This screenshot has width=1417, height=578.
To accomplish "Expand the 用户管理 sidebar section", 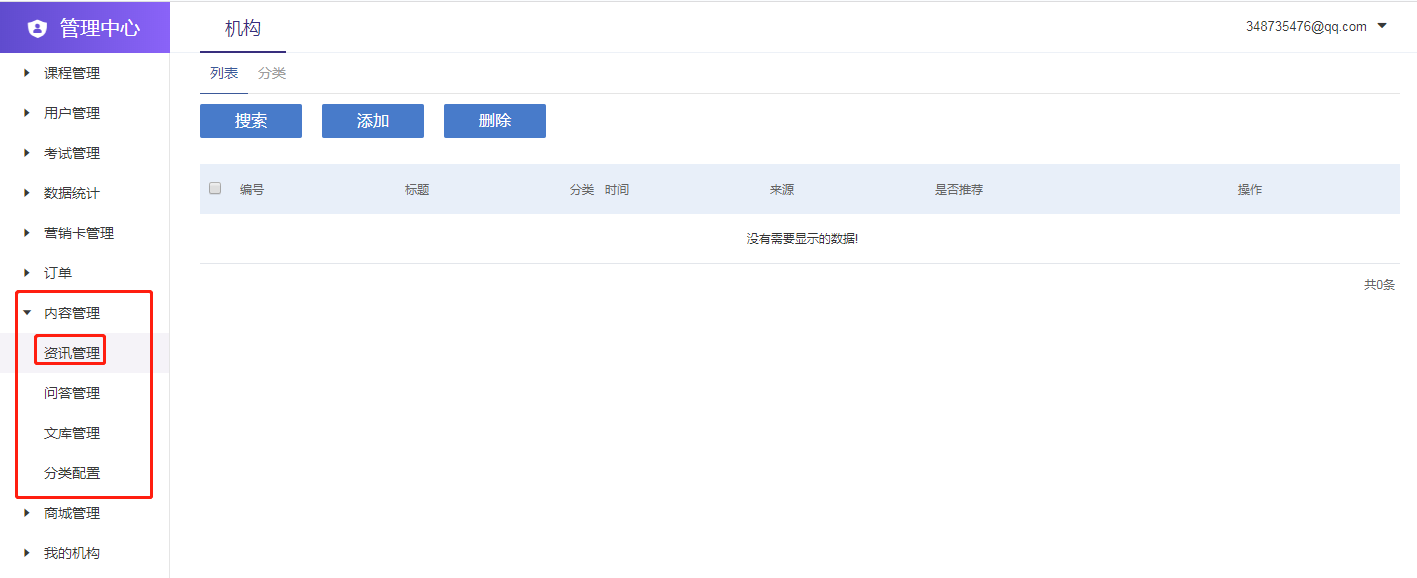I will (x=71, y=113).
